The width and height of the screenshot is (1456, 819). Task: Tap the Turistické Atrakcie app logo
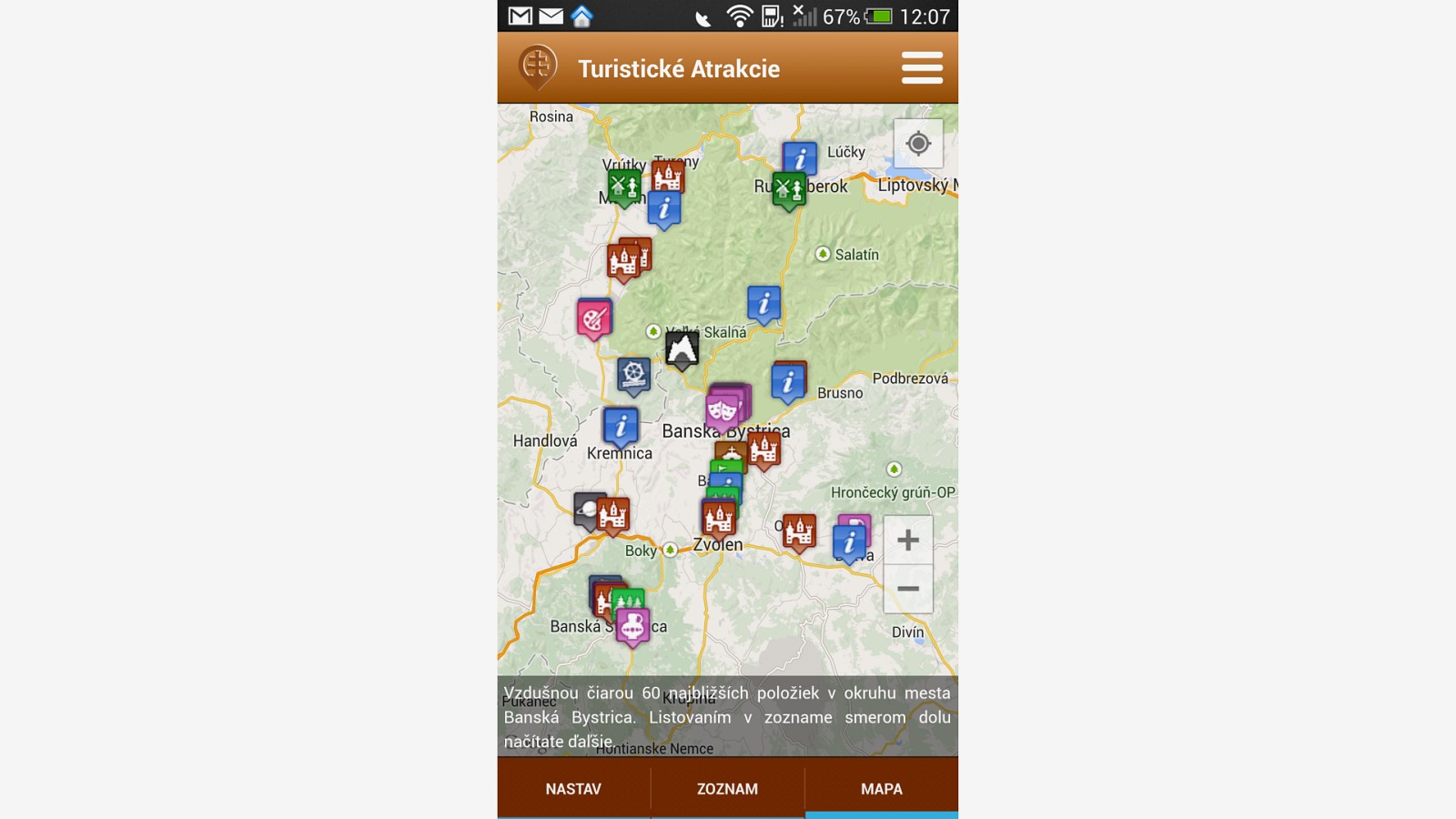[x=537, y=67]
